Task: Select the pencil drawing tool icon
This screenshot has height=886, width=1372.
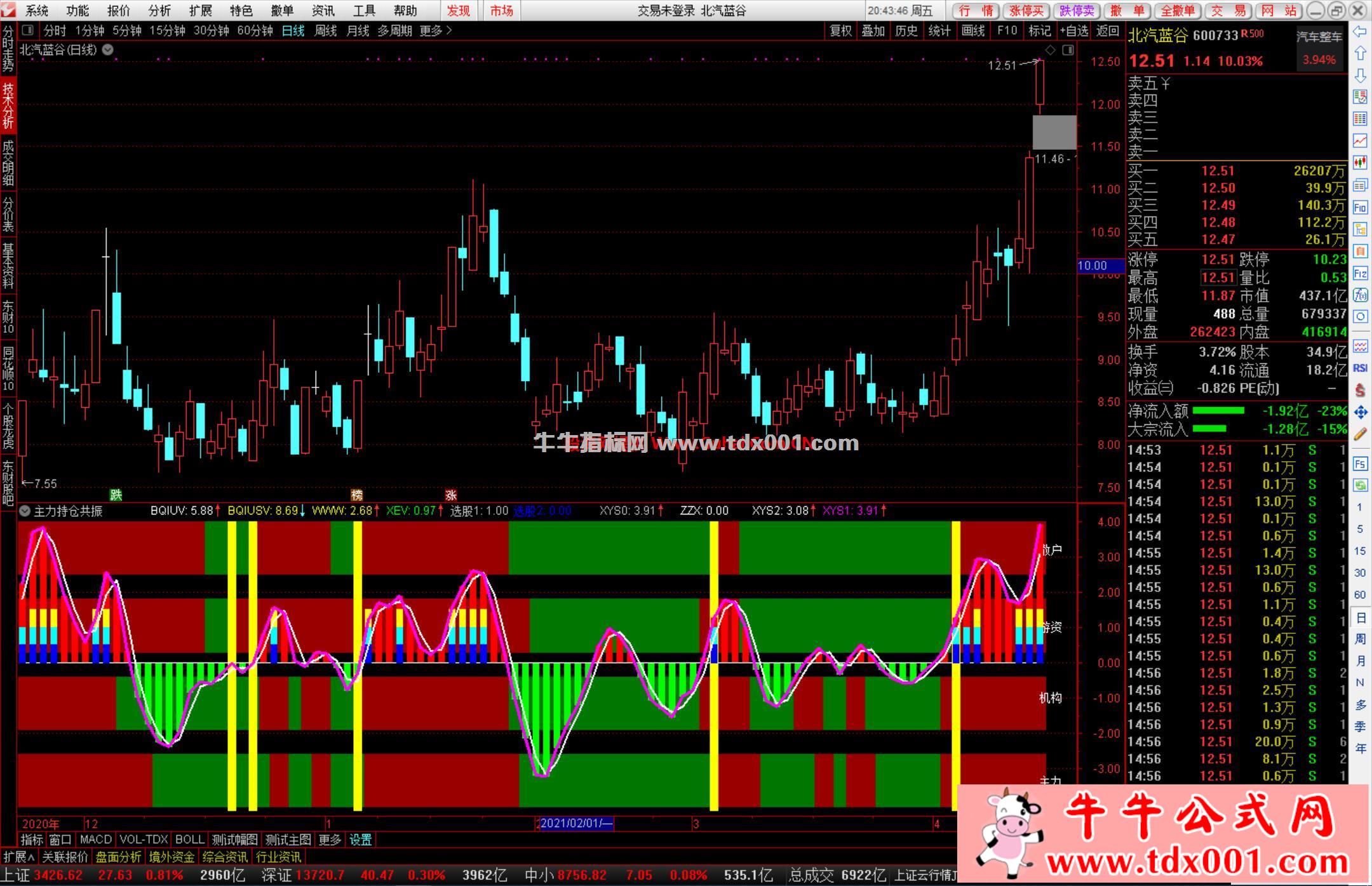Action: (1360, 434)
